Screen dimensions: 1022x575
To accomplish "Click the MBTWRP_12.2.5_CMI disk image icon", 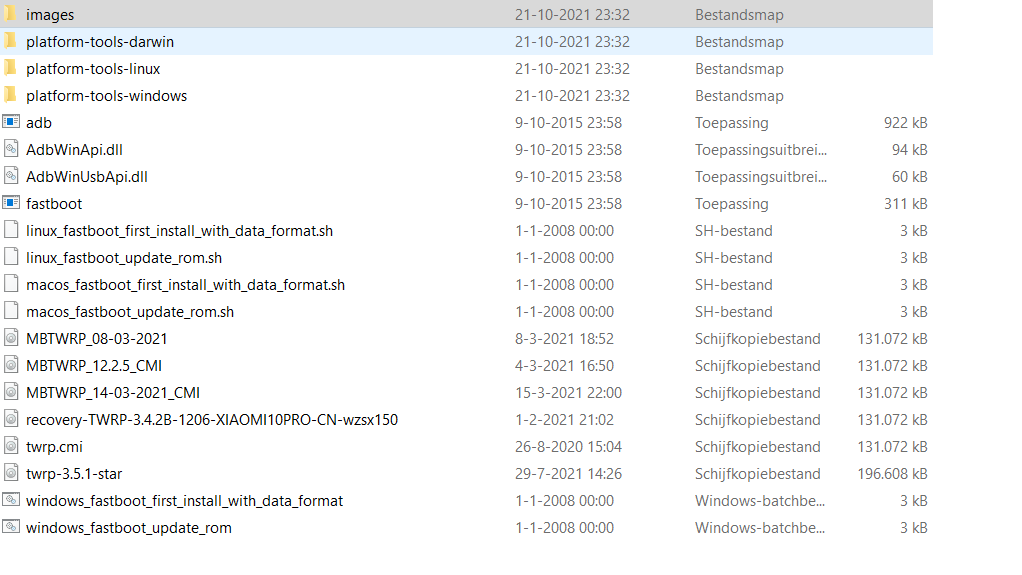I will [x=11, y=365].
